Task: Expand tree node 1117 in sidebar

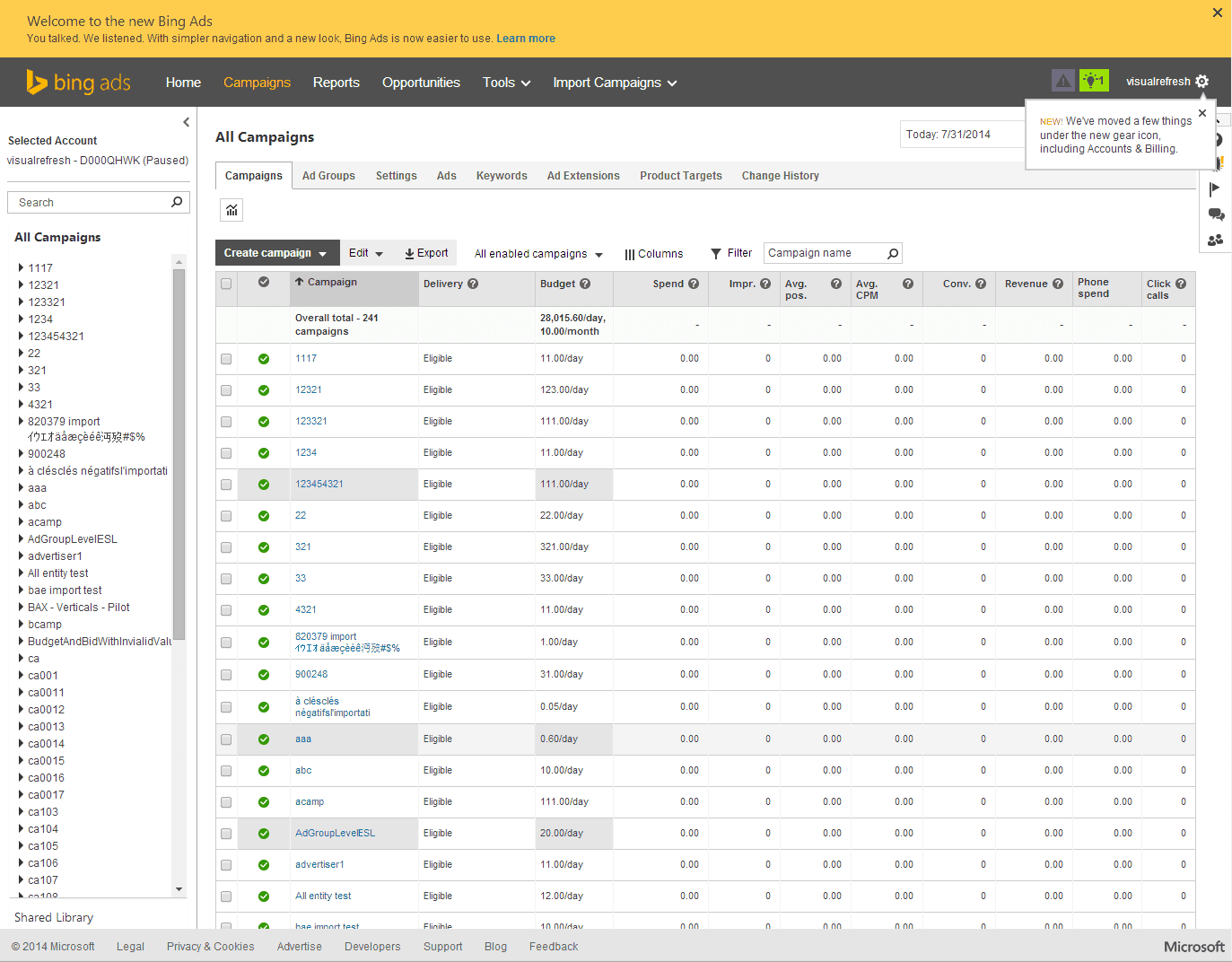Action: (21, 267)
